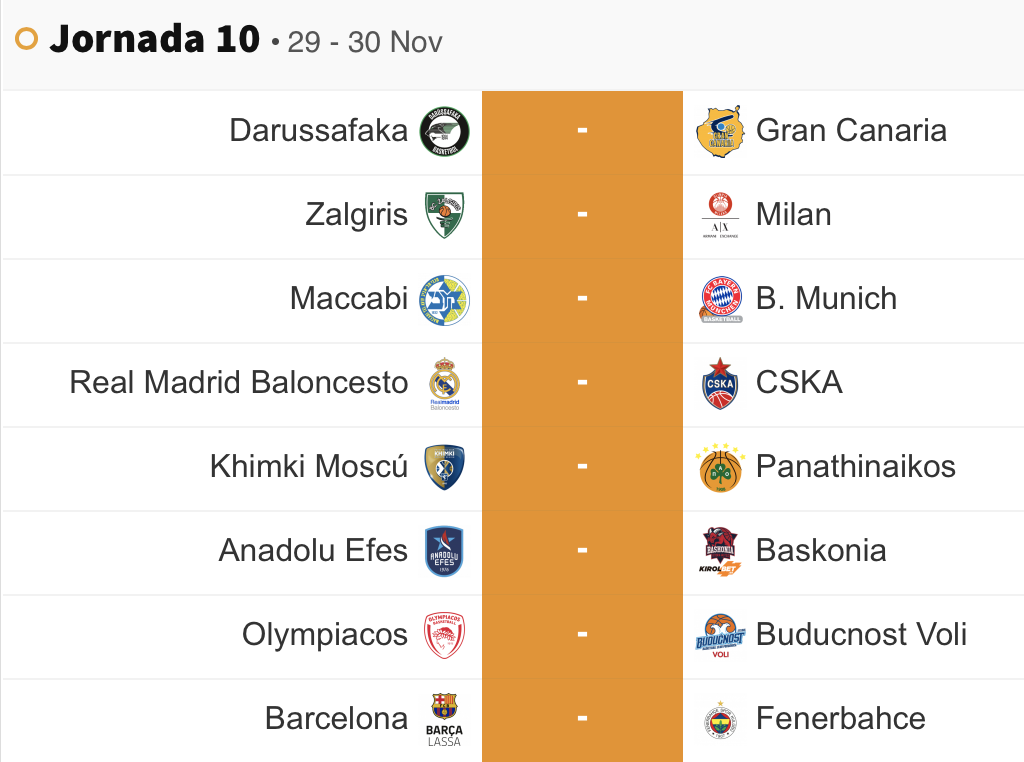Image resolution: width=1024 pixels, height=762 pixels.
Task: Click the Gran Canaria team crest
Action: point(721,131)
